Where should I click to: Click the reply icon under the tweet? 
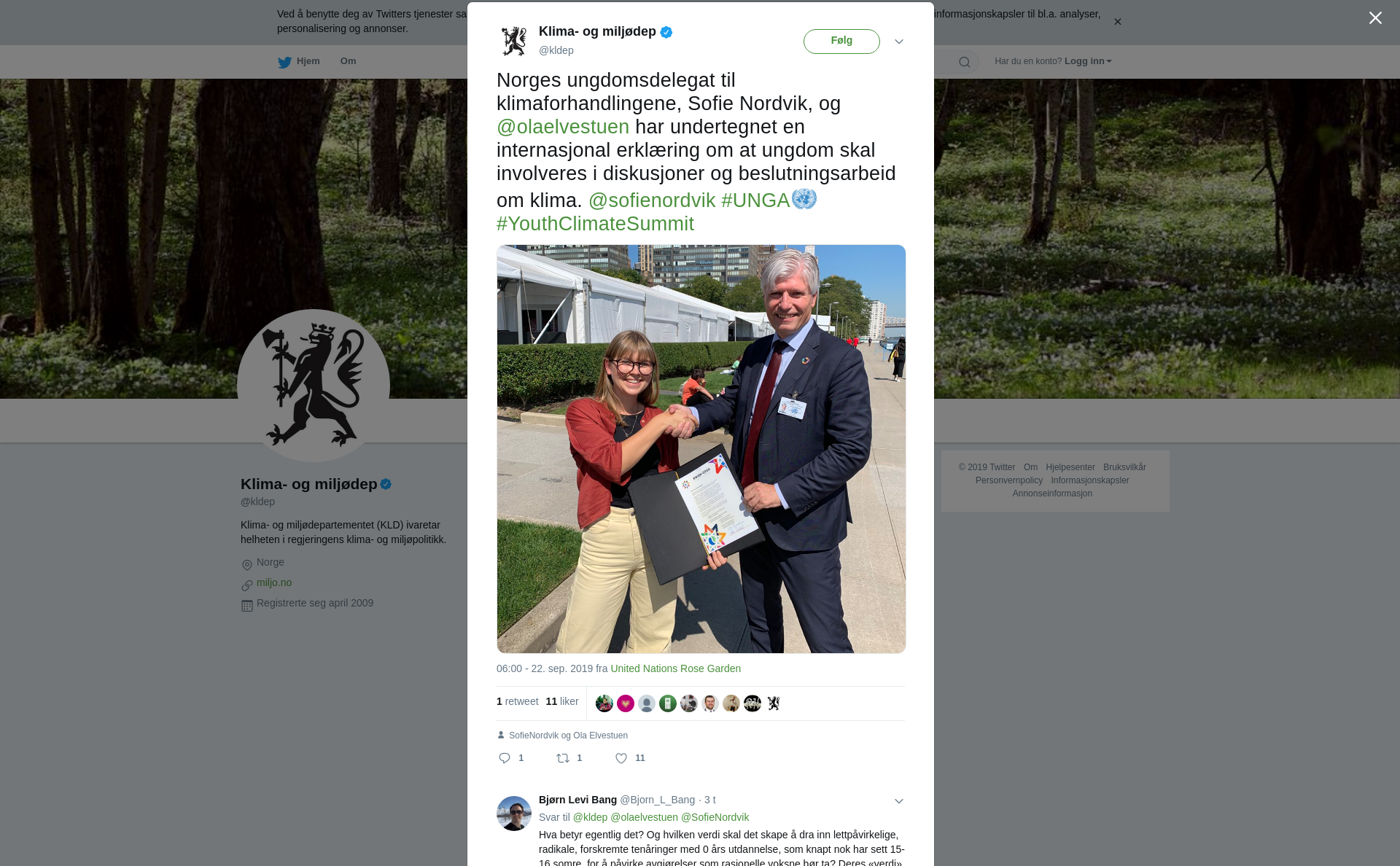coord(504,758)
